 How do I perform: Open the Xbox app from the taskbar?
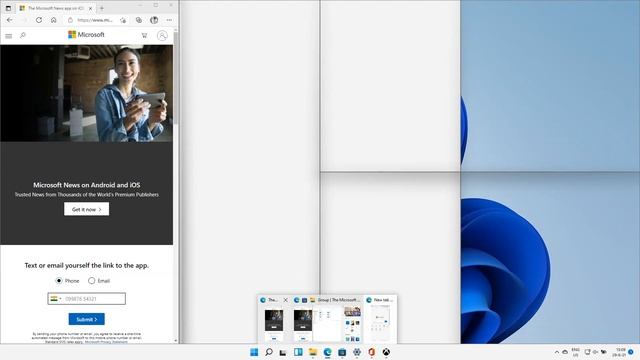pos(386,352)
